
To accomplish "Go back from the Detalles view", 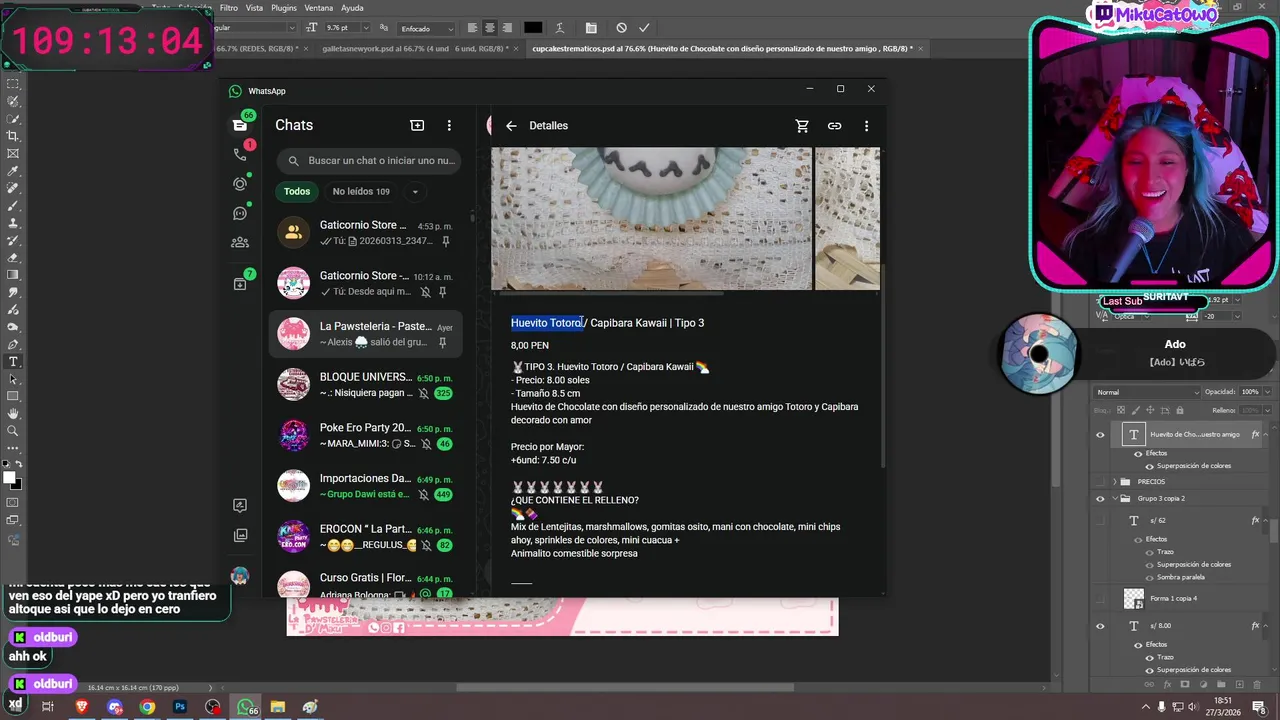I will [x=511, y=126].
